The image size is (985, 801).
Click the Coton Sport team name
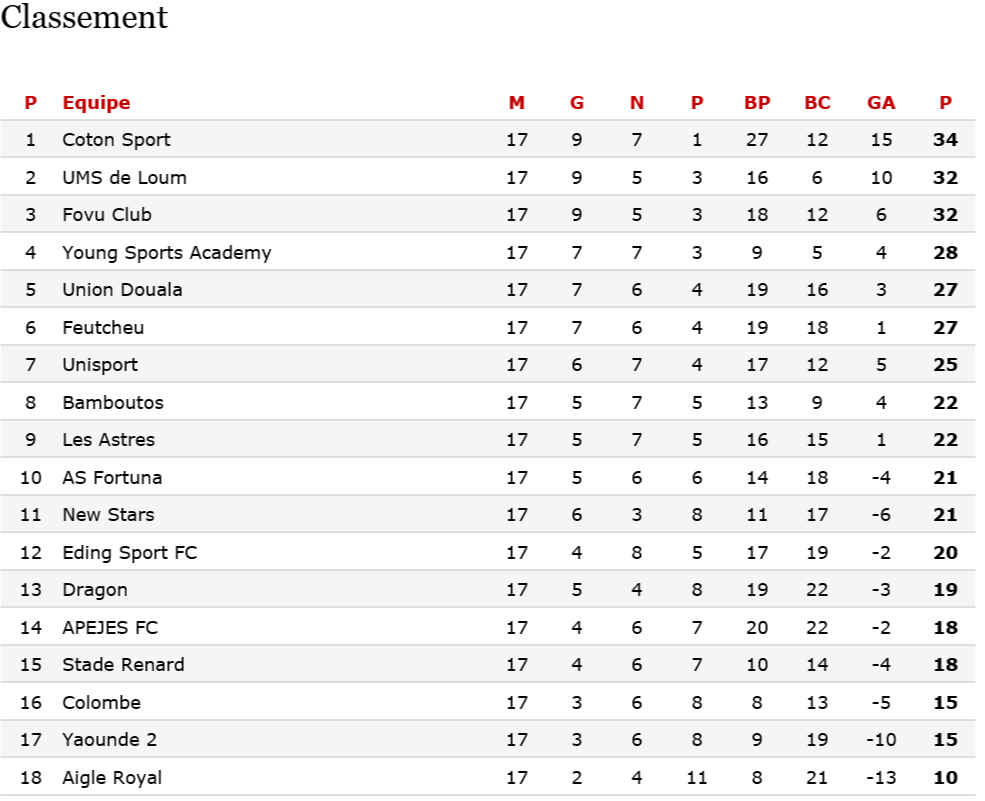coord(116,140)
